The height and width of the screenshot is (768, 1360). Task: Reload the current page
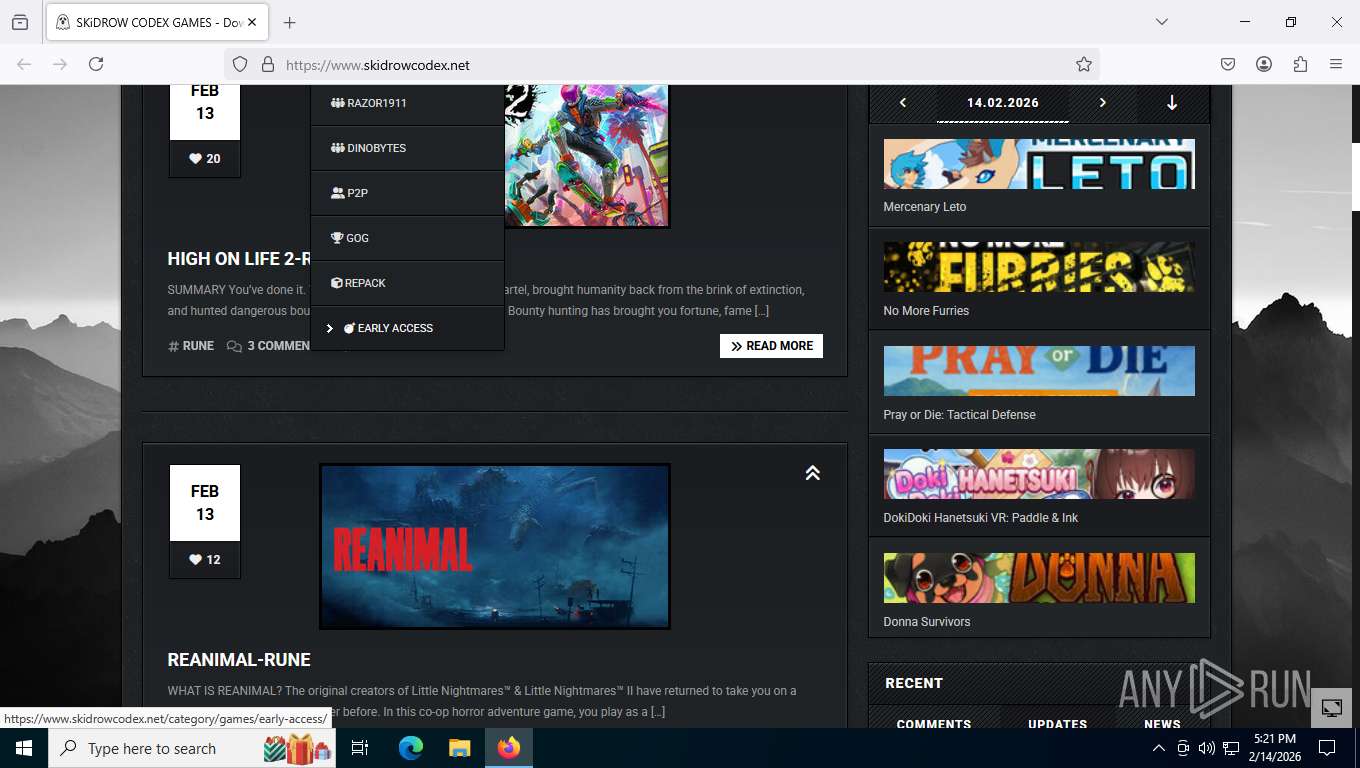click(x=96, y=64)
